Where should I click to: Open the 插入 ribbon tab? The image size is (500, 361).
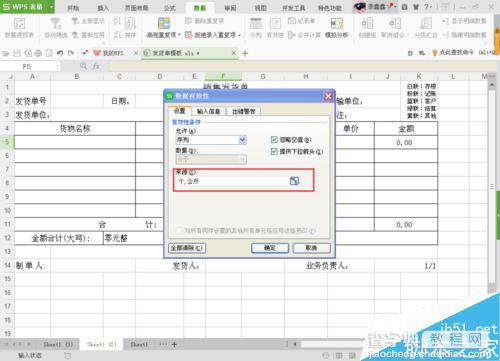[103, 8]
